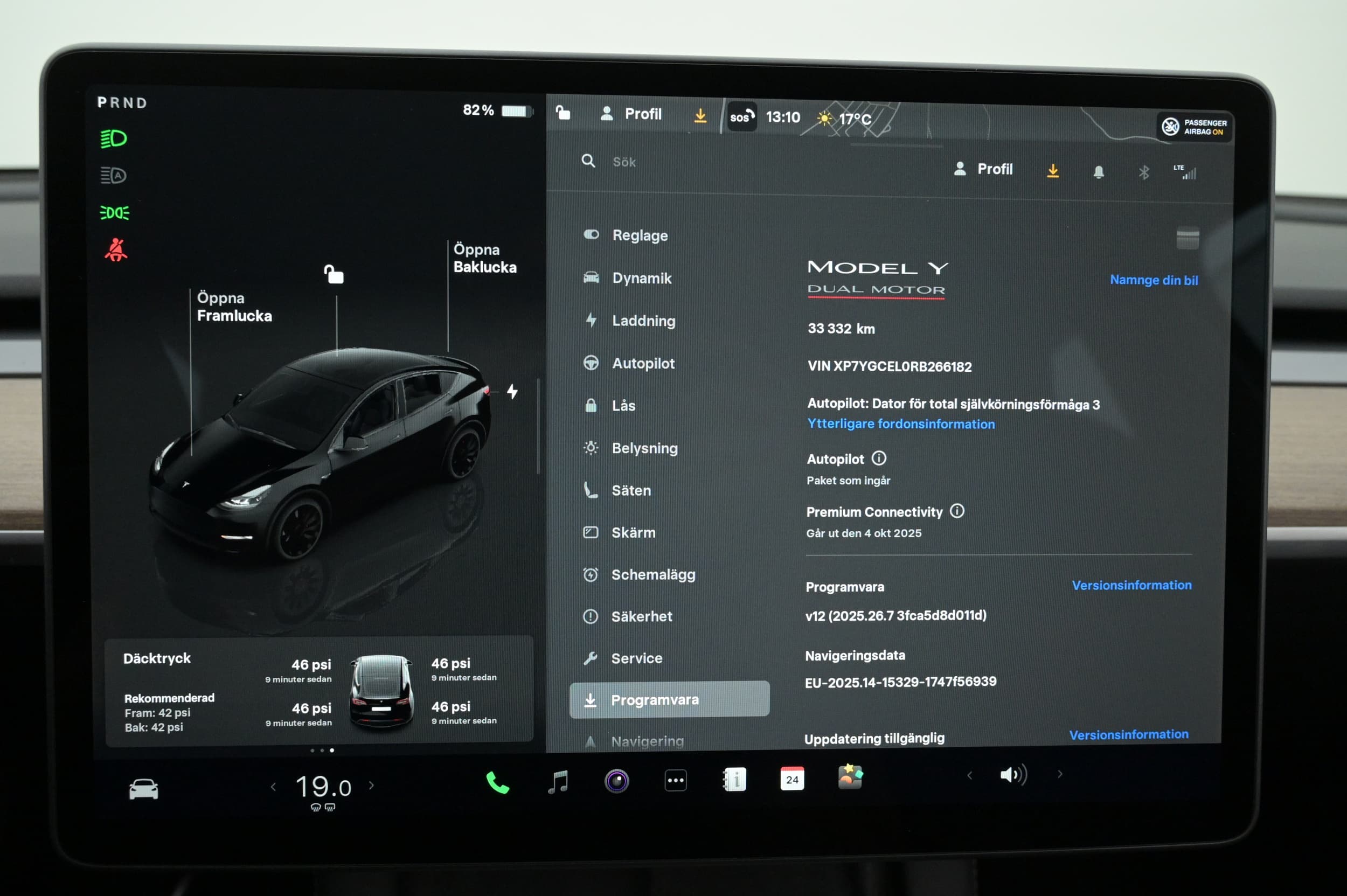Tap Öppna Framlucka
The image size is (1347, 896).
234,307
